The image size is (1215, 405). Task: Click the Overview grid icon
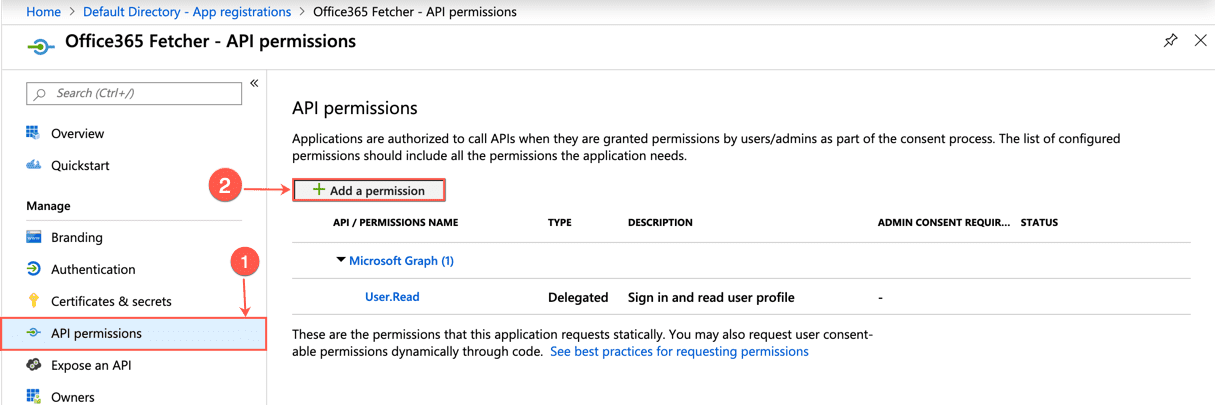(33, 133)
